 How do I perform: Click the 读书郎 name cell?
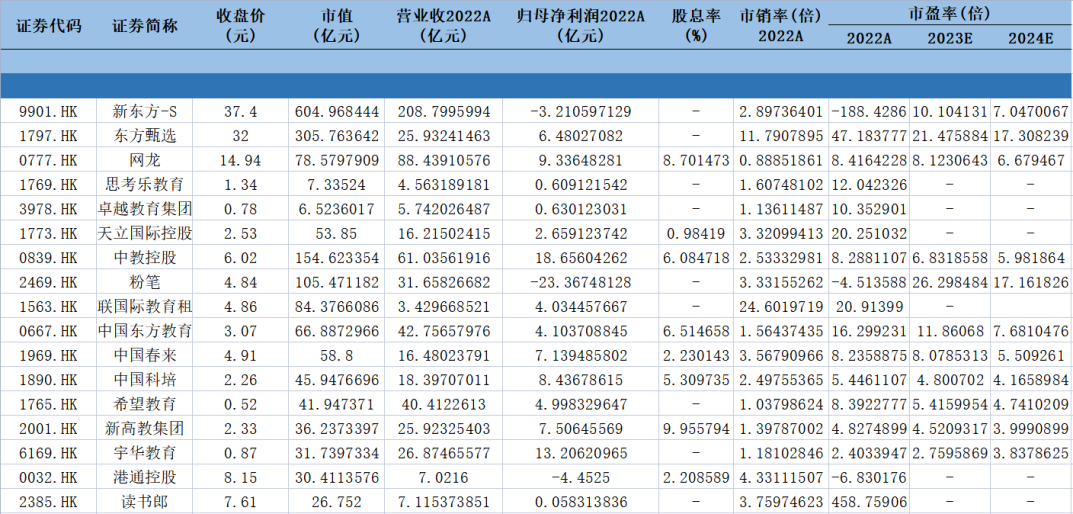[145, 501]
